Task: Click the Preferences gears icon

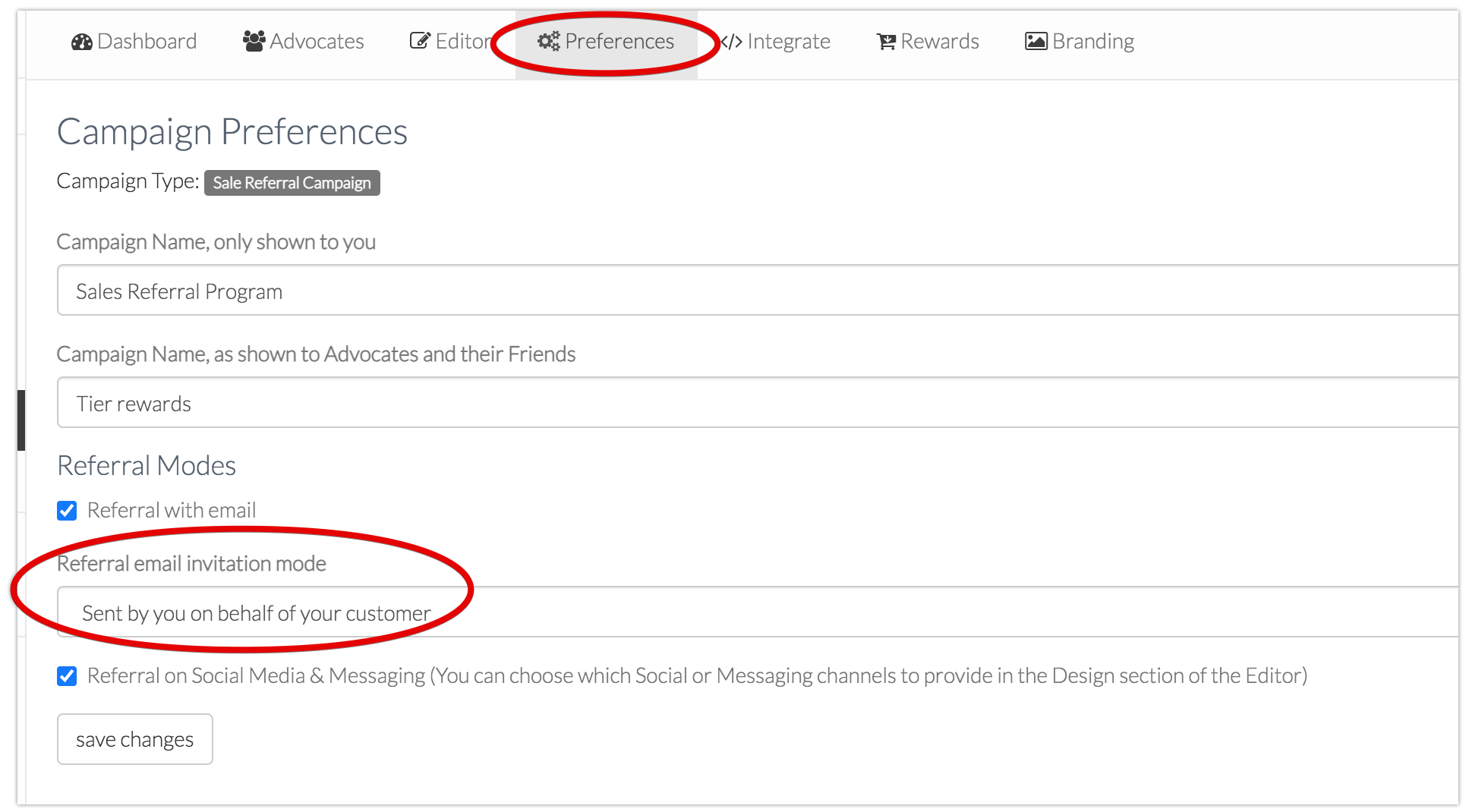Action: [548, 41]
